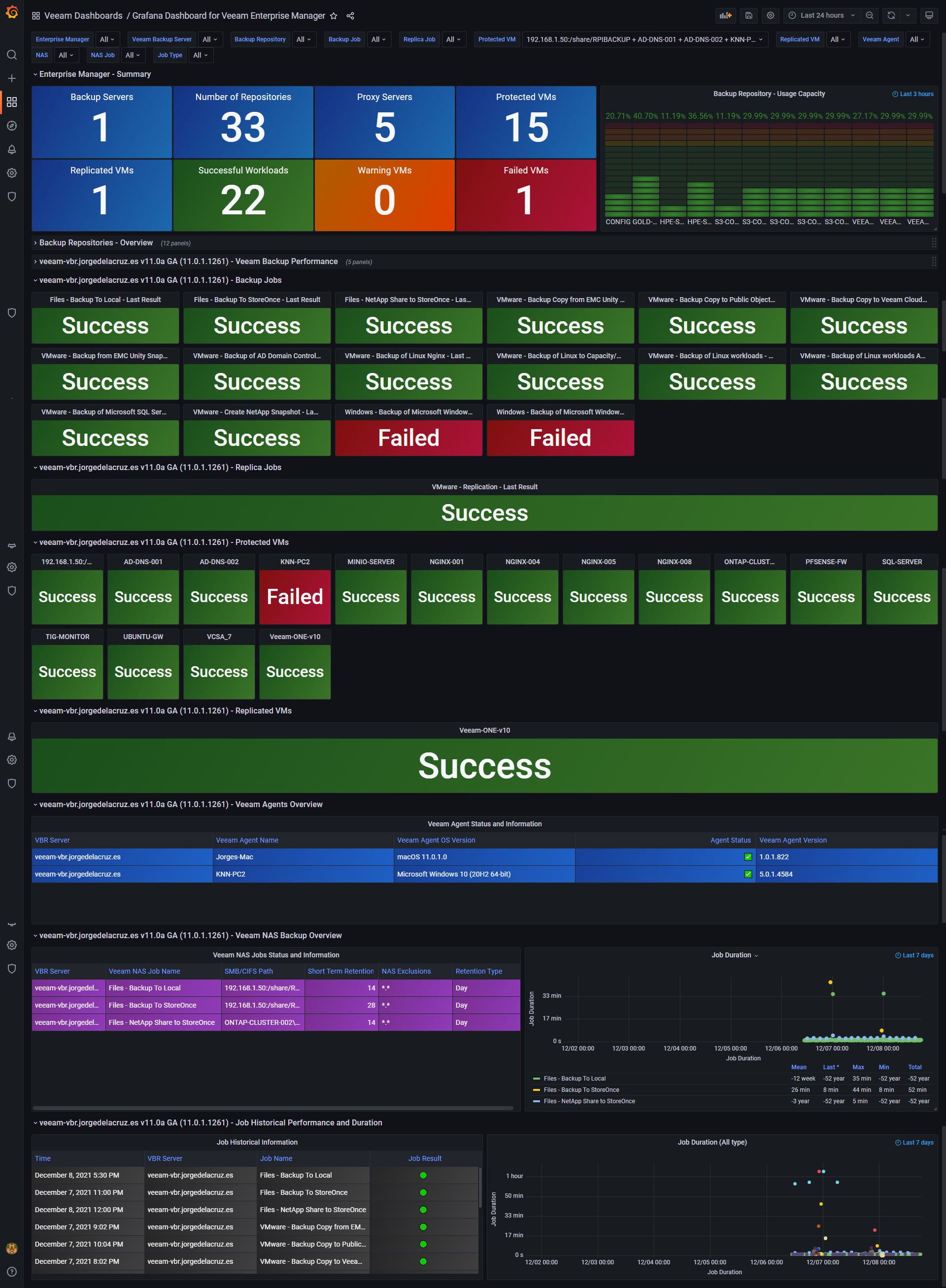Screen dimensions: 946x1288
Task: Sort history table by Job Result header
Action: click(x=425, y=1159)
